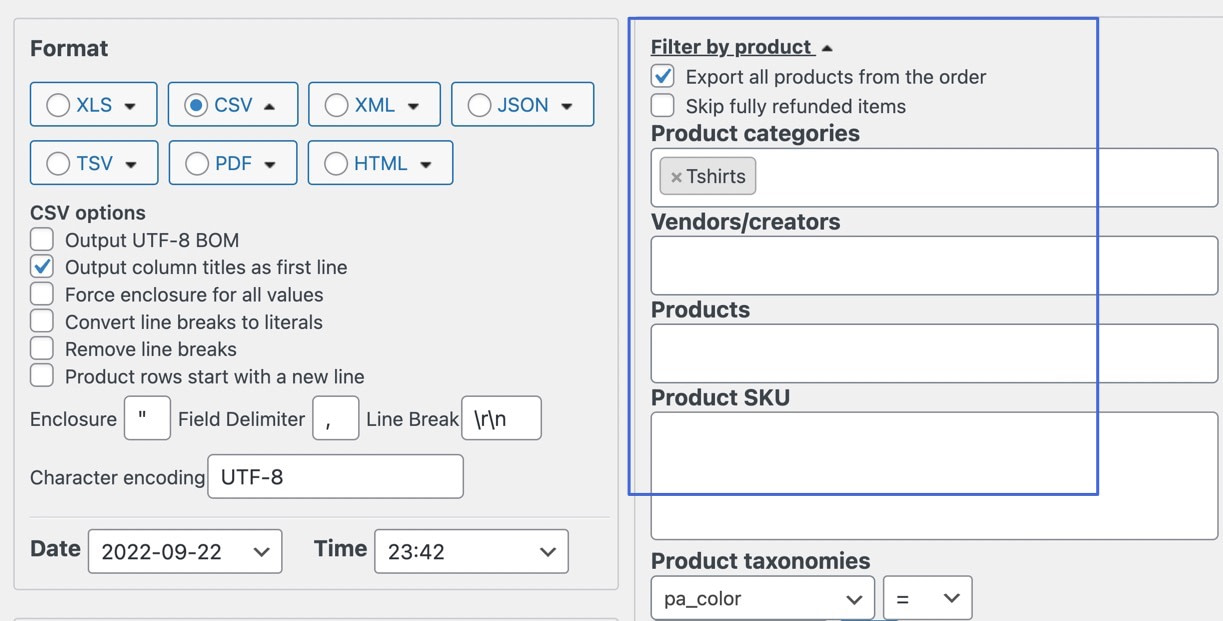
Task: Open the equals operator dropdown
Action: click(x=928, y=599)
